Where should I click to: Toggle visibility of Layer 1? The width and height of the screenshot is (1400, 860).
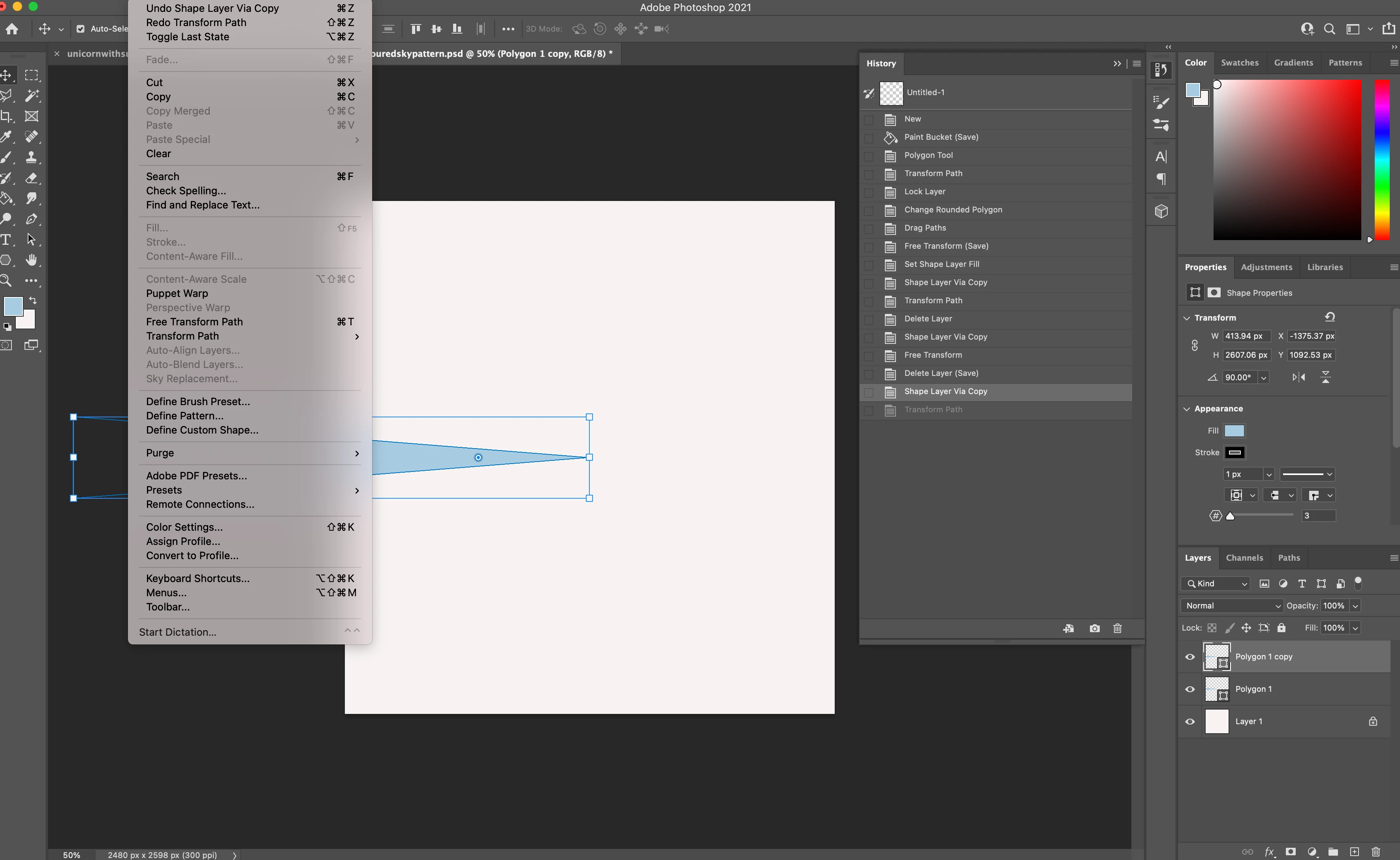point(1189,722)
